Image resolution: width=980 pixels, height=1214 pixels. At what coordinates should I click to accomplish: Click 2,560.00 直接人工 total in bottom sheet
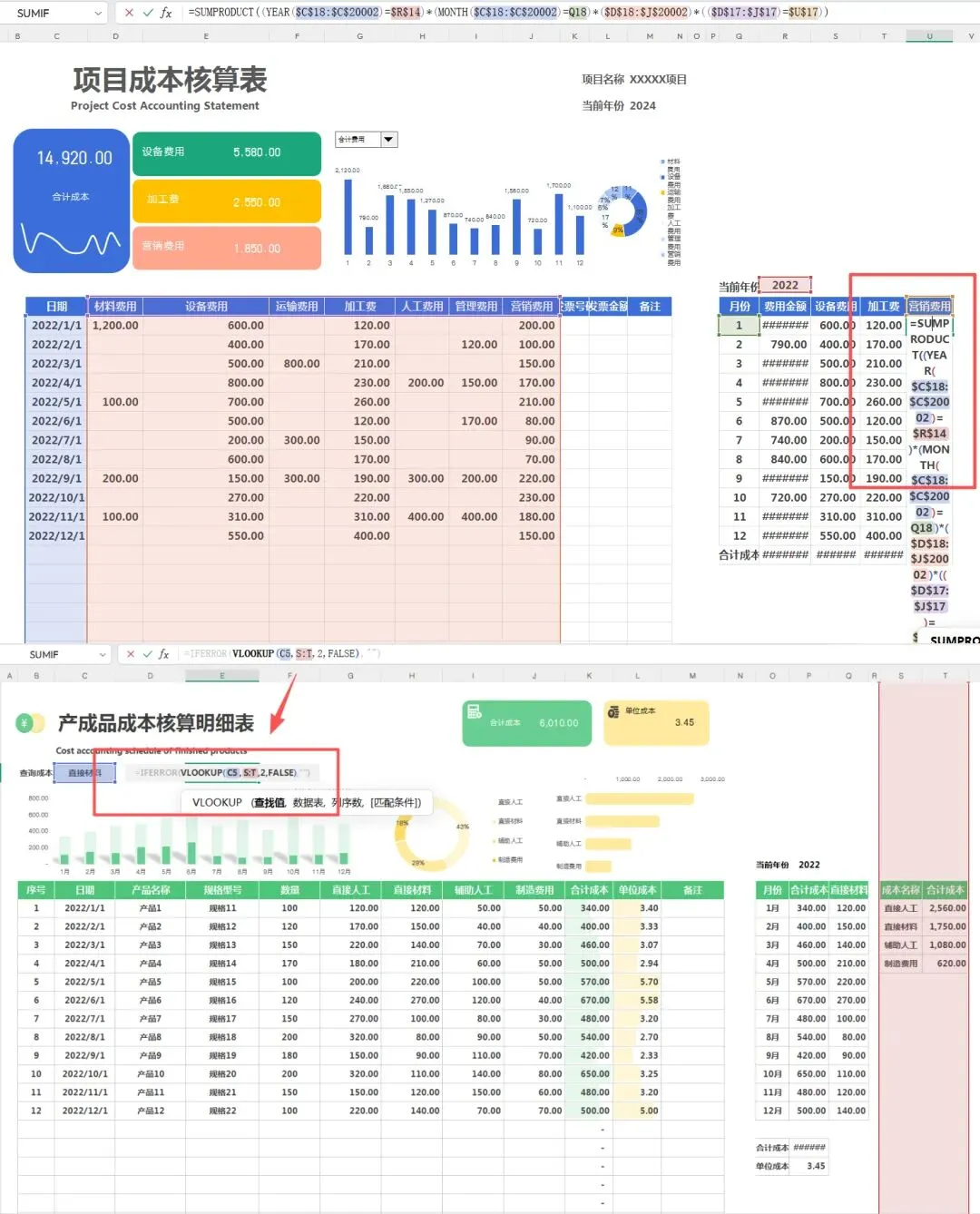tap(946, 908)
